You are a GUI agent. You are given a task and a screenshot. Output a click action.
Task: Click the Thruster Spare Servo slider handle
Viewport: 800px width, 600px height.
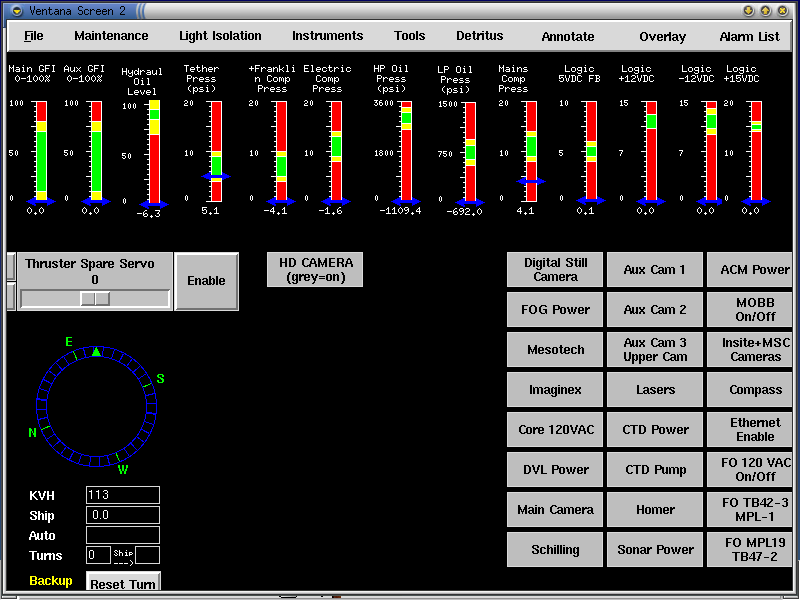(x=95, y=298)
